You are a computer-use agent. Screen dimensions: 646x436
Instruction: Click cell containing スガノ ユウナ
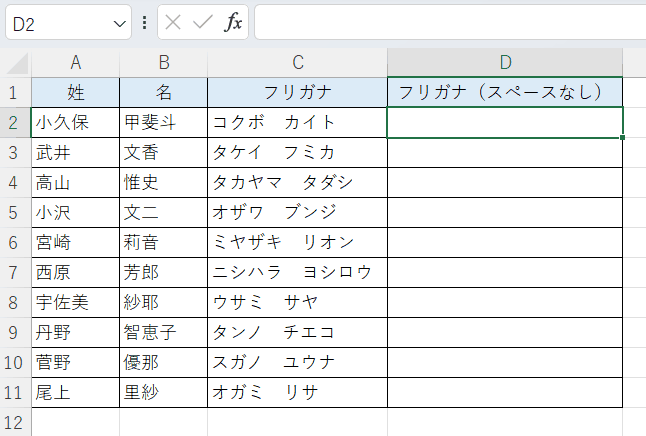tap(297, 363)
